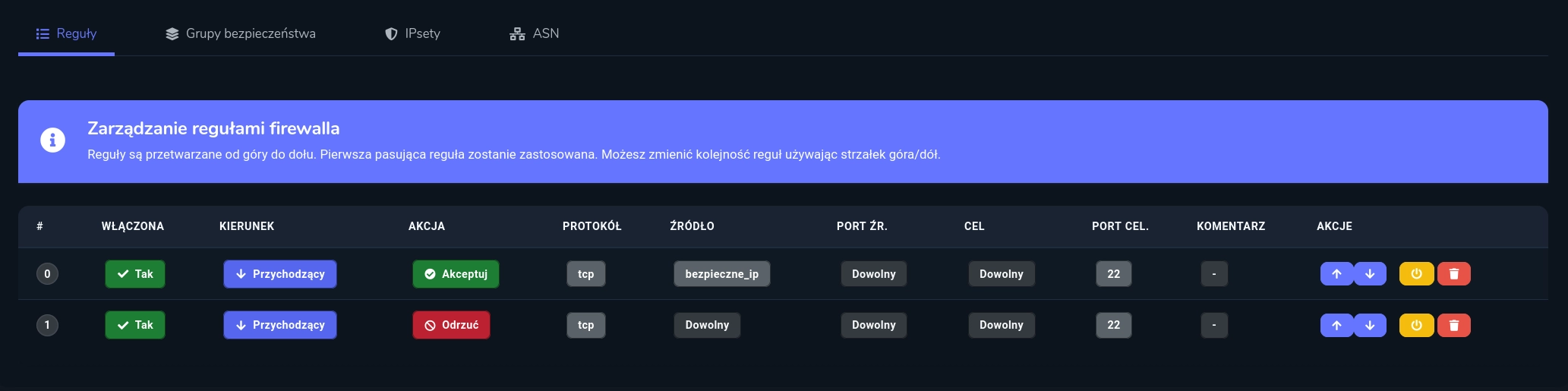Move rule 0 up with the arrow

(1336, 274)
